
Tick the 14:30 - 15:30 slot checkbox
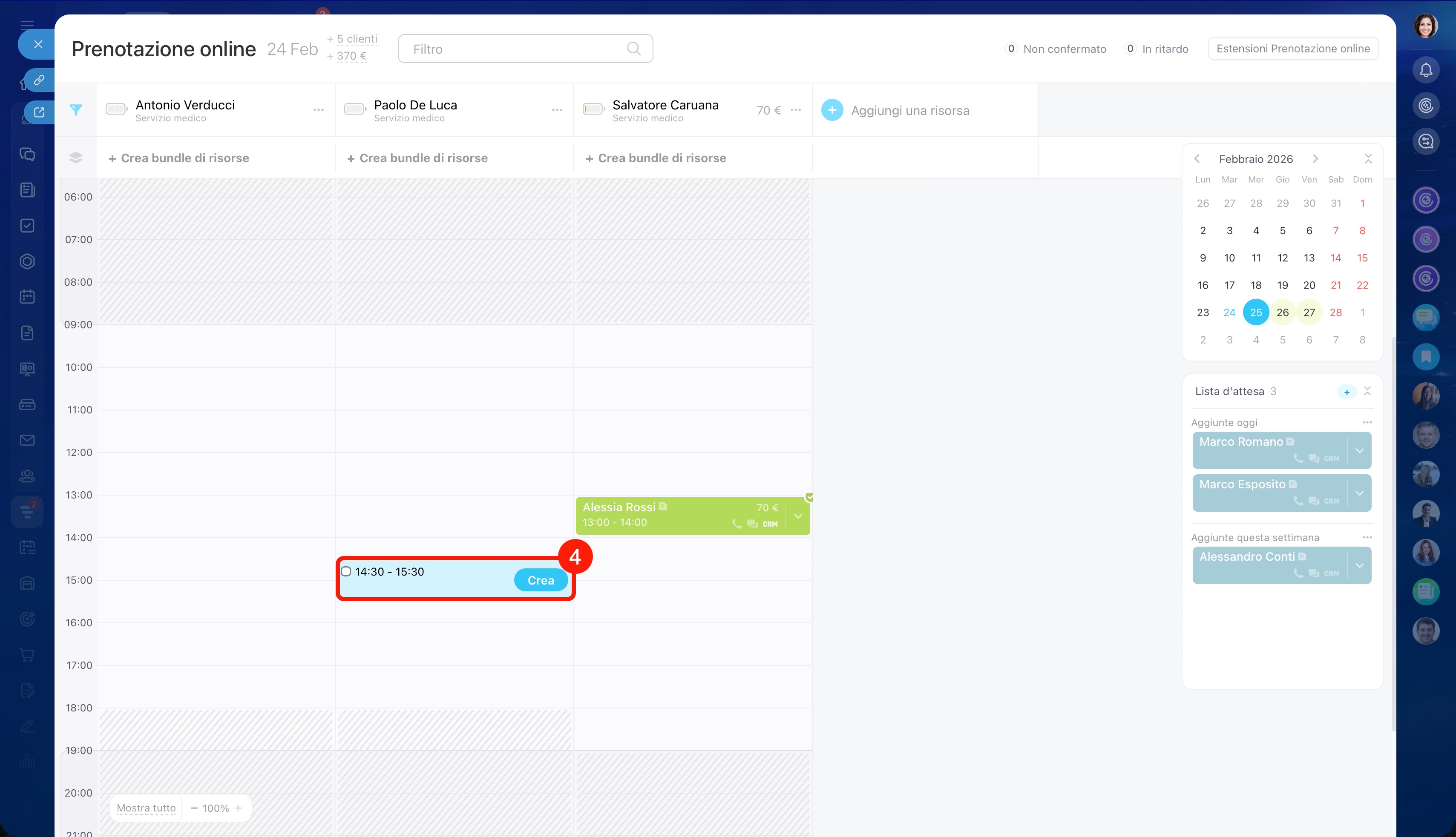(346, 571)
